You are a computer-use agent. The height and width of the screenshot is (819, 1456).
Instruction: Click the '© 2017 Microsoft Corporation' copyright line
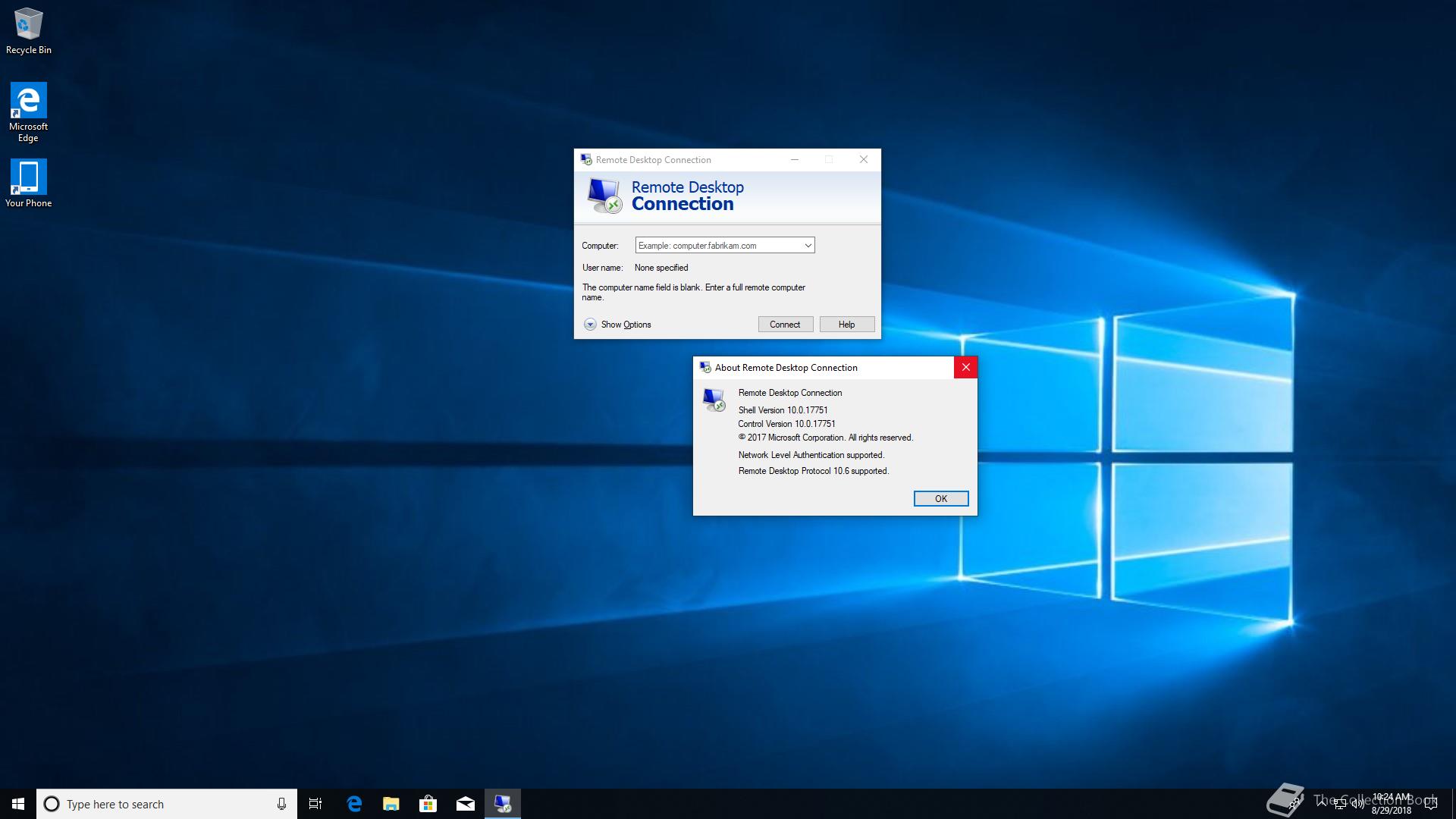pyautogui.click(x=826, y=438)
